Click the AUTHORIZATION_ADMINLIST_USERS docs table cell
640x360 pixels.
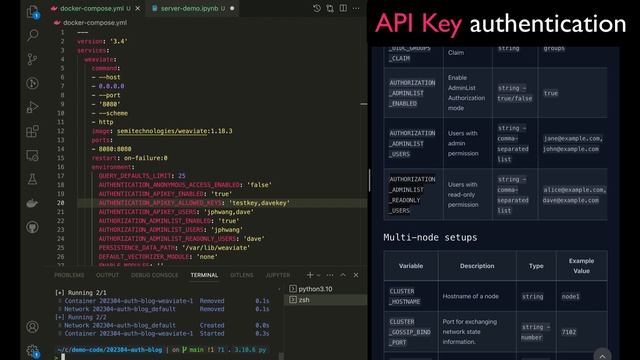[x=412, y=143]
